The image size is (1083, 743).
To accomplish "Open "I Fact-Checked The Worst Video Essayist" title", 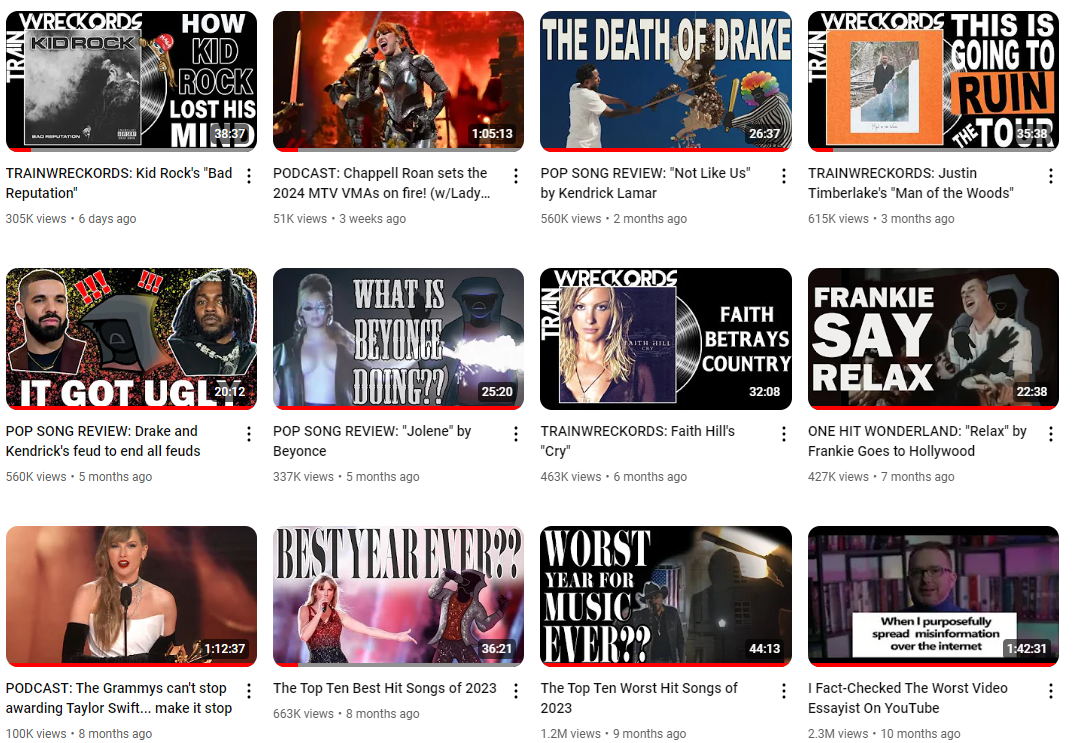I will pyautogui.click(x=908, y=698).
